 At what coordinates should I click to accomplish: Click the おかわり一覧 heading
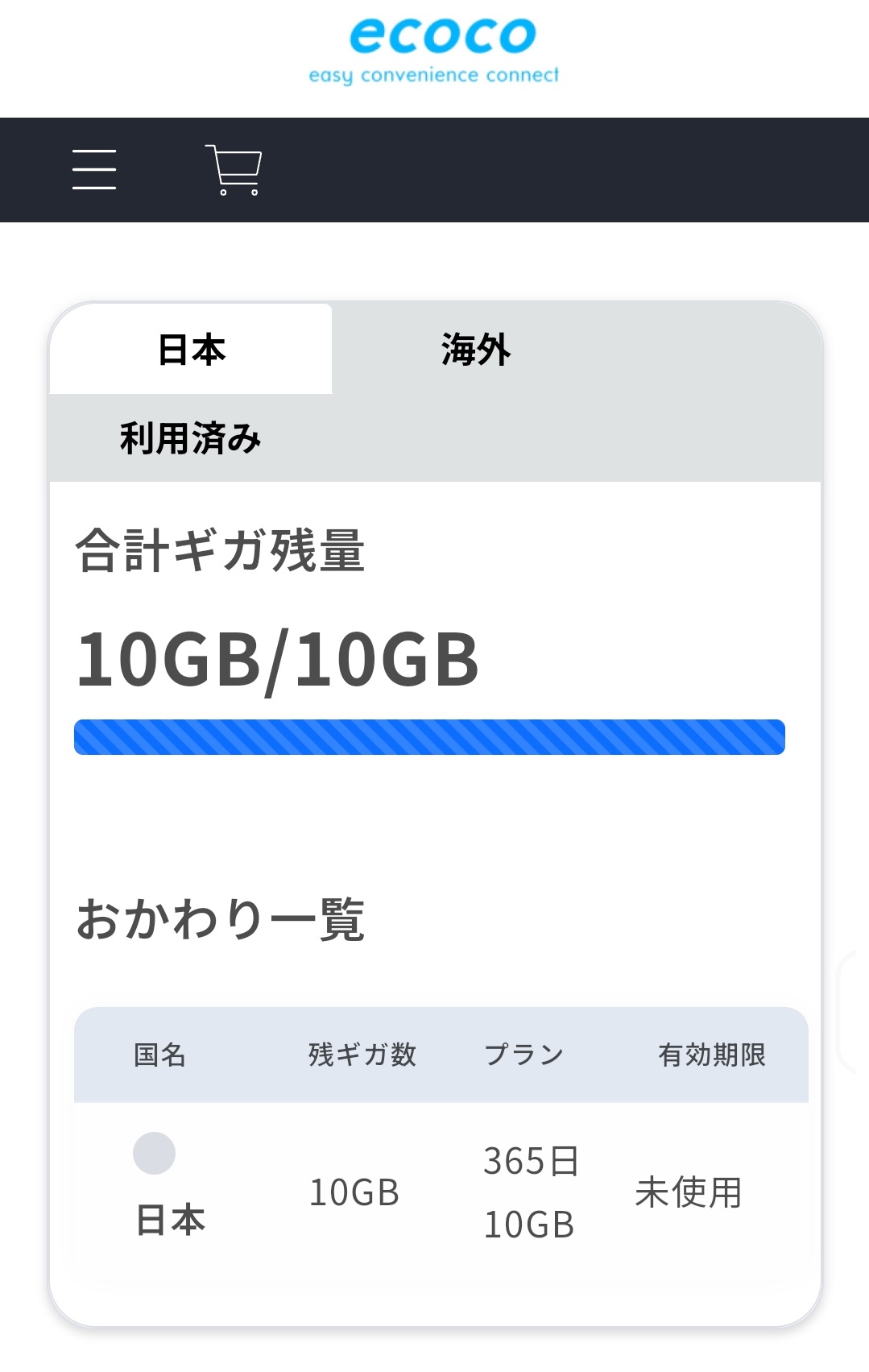(x=220, y=919)
